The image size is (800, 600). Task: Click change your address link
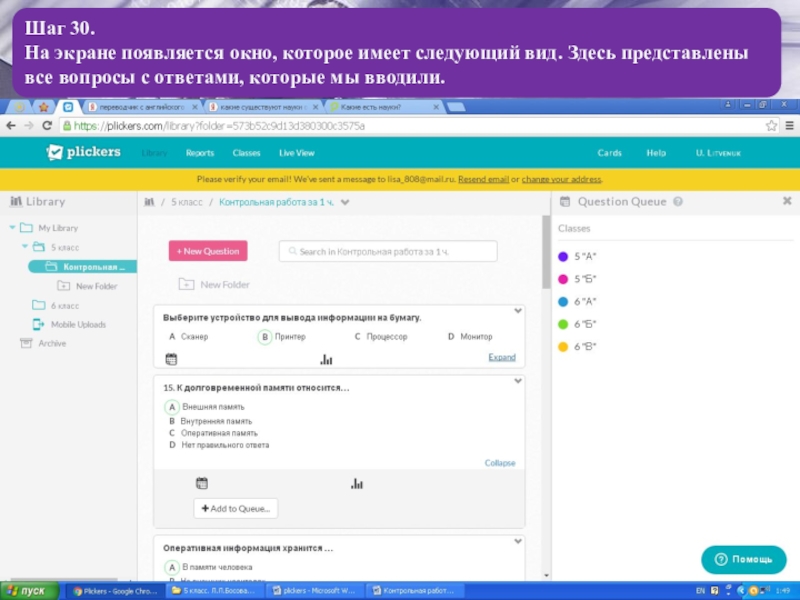pyautogui.click(x=561, y=179)
